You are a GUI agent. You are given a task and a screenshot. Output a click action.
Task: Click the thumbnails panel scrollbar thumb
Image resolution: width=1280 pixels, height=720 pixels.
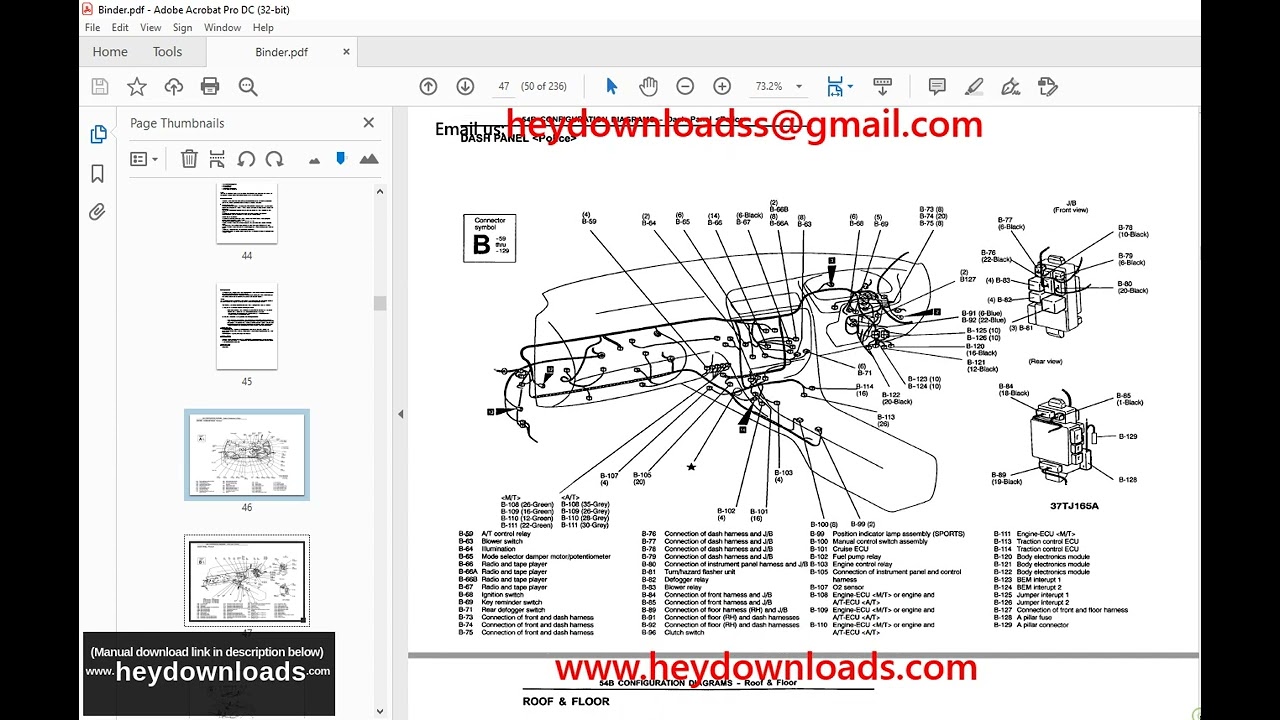[x=380, y=303]
